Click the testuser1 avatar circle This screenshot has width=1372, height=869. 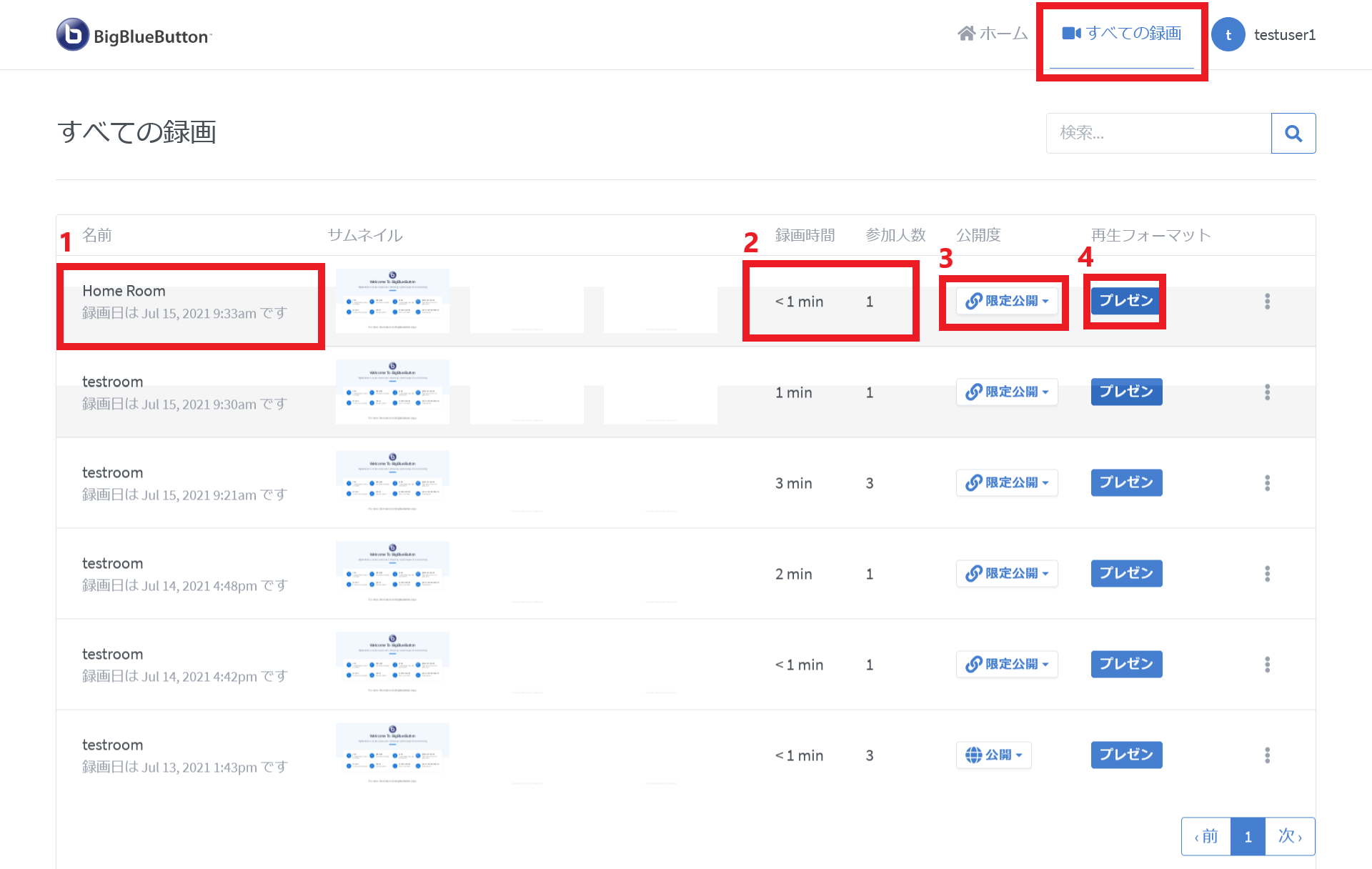[1228, 35]
